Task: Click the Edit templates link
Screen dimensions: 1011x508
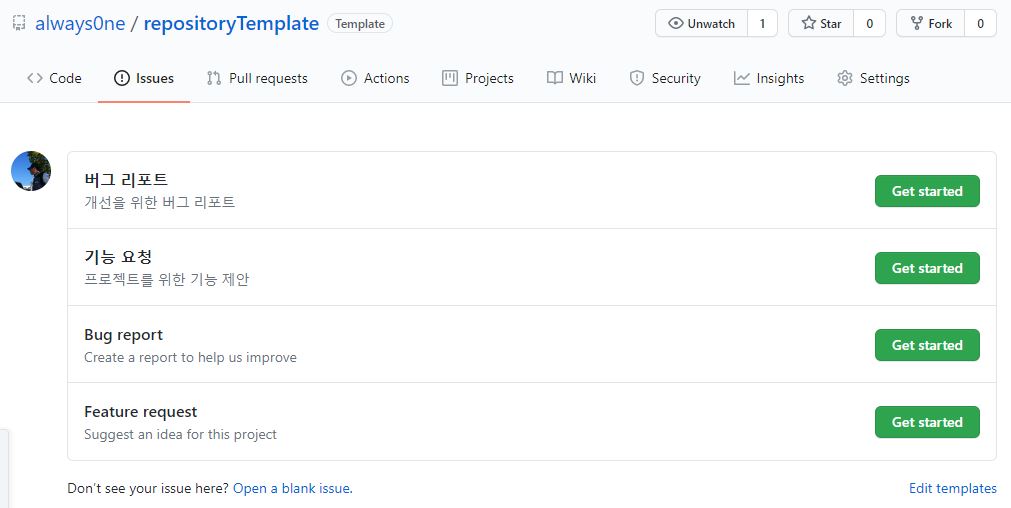Action: point(953,488)
